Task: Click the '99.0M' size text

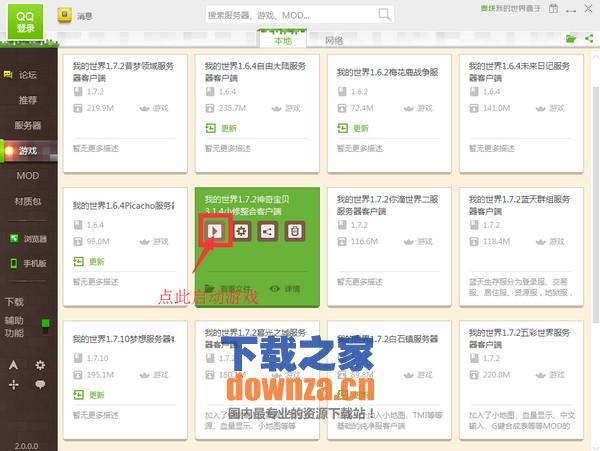Action: pyautogui.click(x=98, y=241)
